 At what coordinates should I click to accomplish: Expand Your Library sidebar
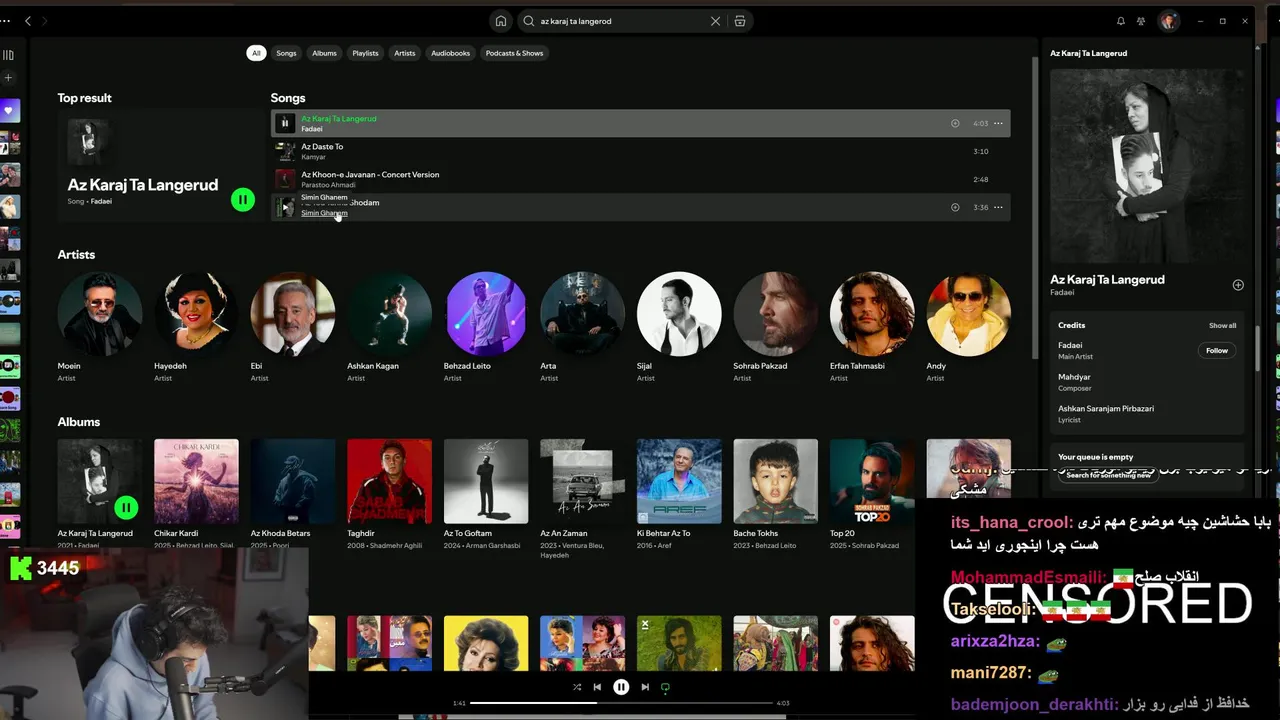[x=8, y=55]
